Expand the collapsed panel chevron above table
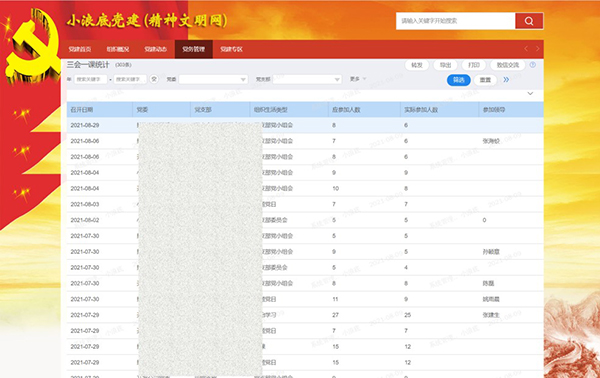 530,93
